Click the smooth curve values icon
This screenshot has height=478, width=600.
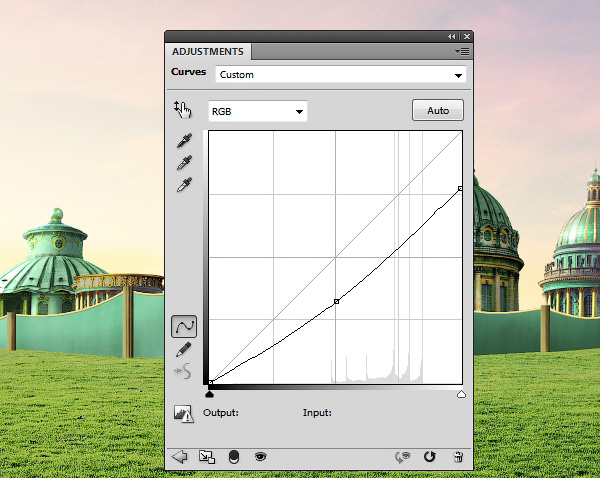click(x=183, y=371)
